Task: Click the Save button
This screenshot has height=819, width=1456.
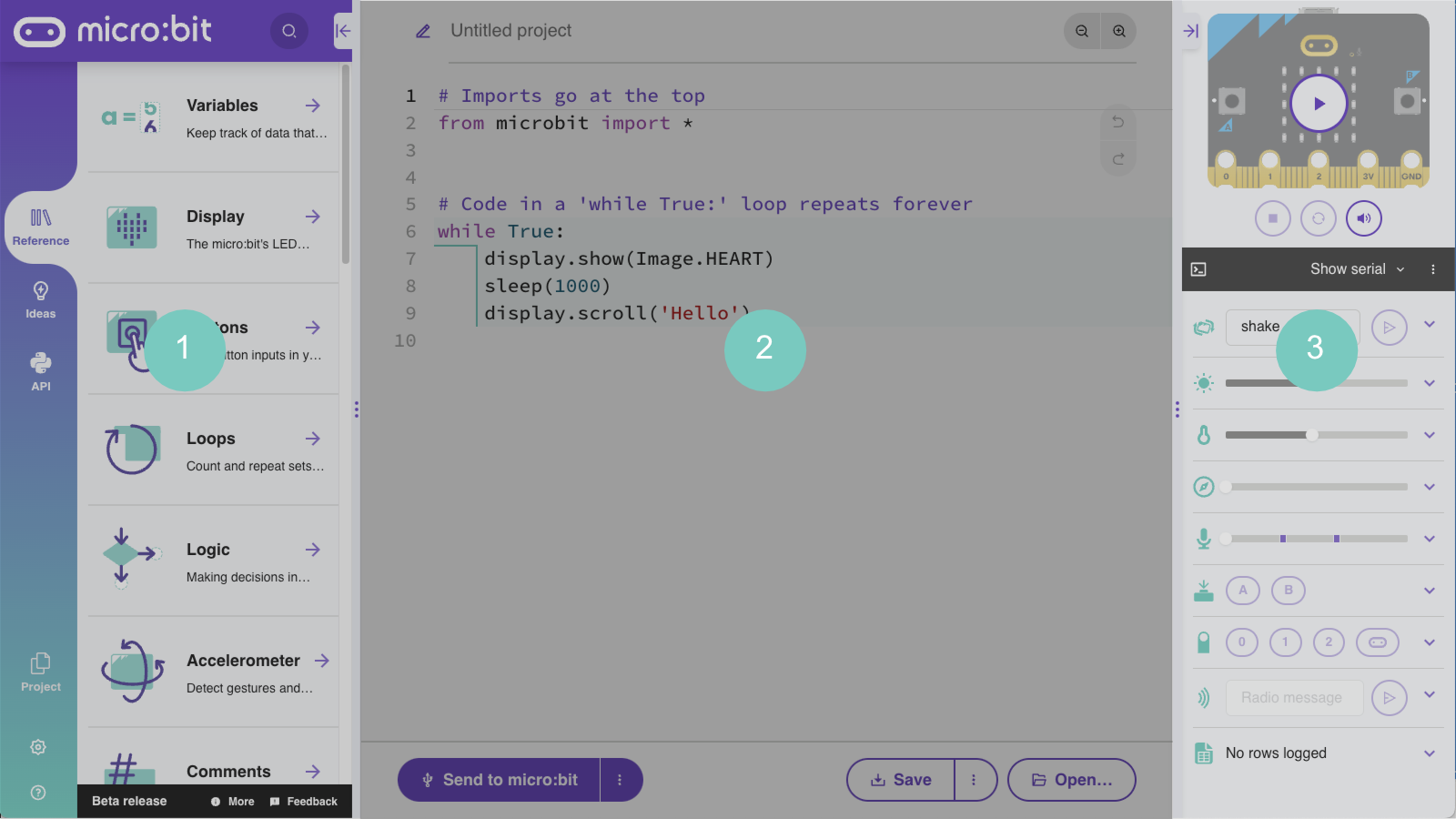Action: pos(900,779)
